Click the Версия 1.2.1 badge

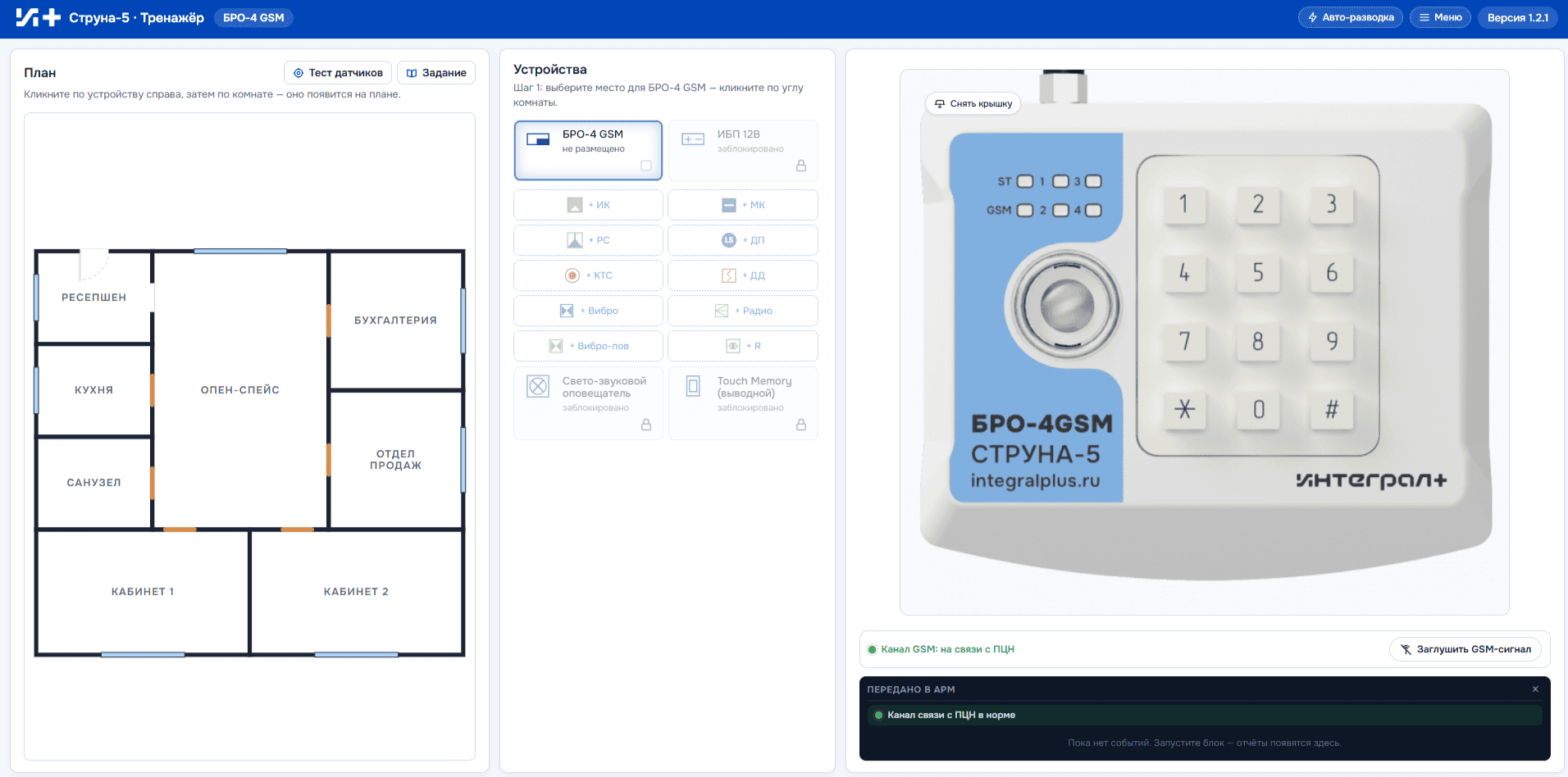(1518, 17)
